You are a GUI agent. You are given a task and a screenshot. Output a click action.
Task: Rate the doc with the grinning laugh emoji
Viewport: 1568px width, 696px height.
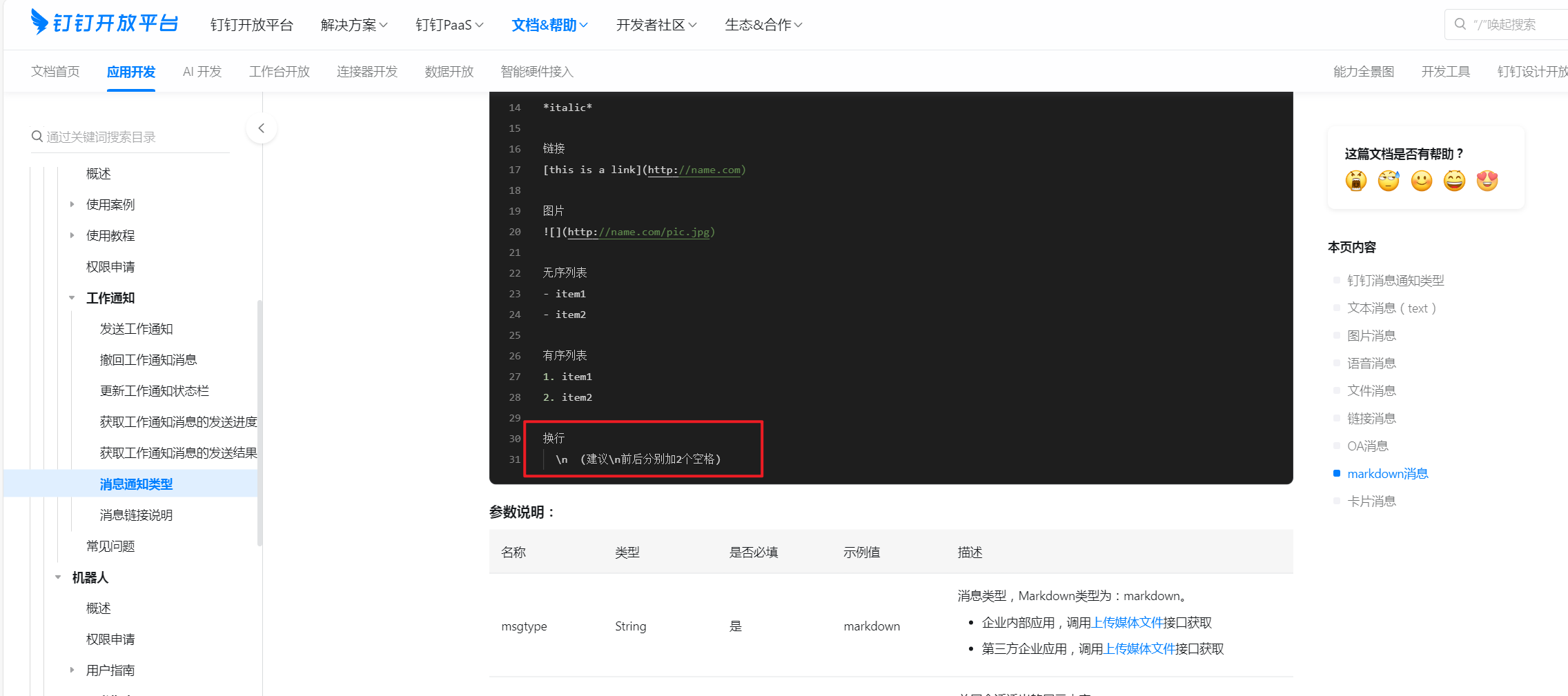coord(1454,181)
